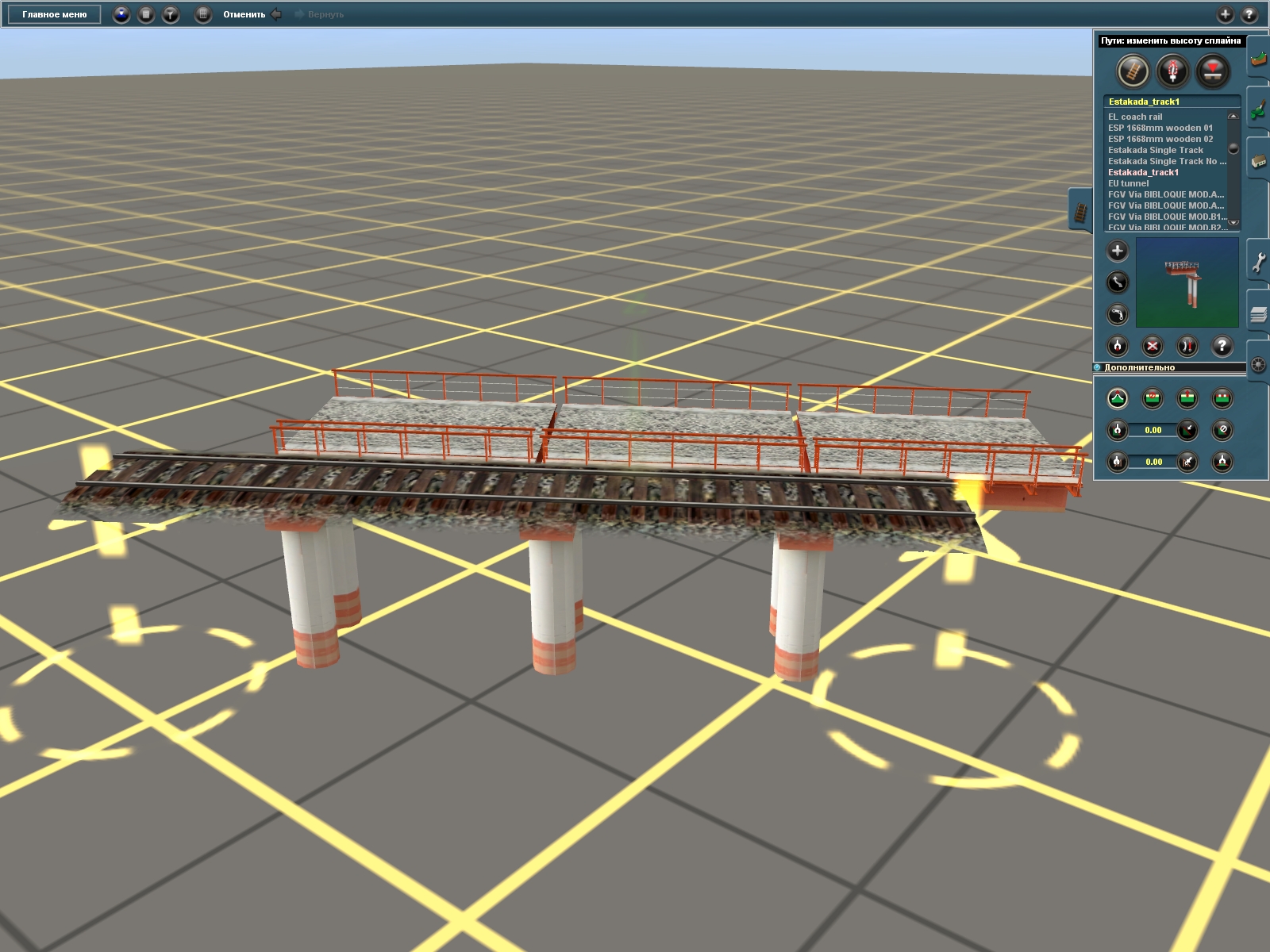Click the grid window icon in top toolbar
Viewport: 1270px width, 952px height.
pyautogui.click(x=203, y=14)
